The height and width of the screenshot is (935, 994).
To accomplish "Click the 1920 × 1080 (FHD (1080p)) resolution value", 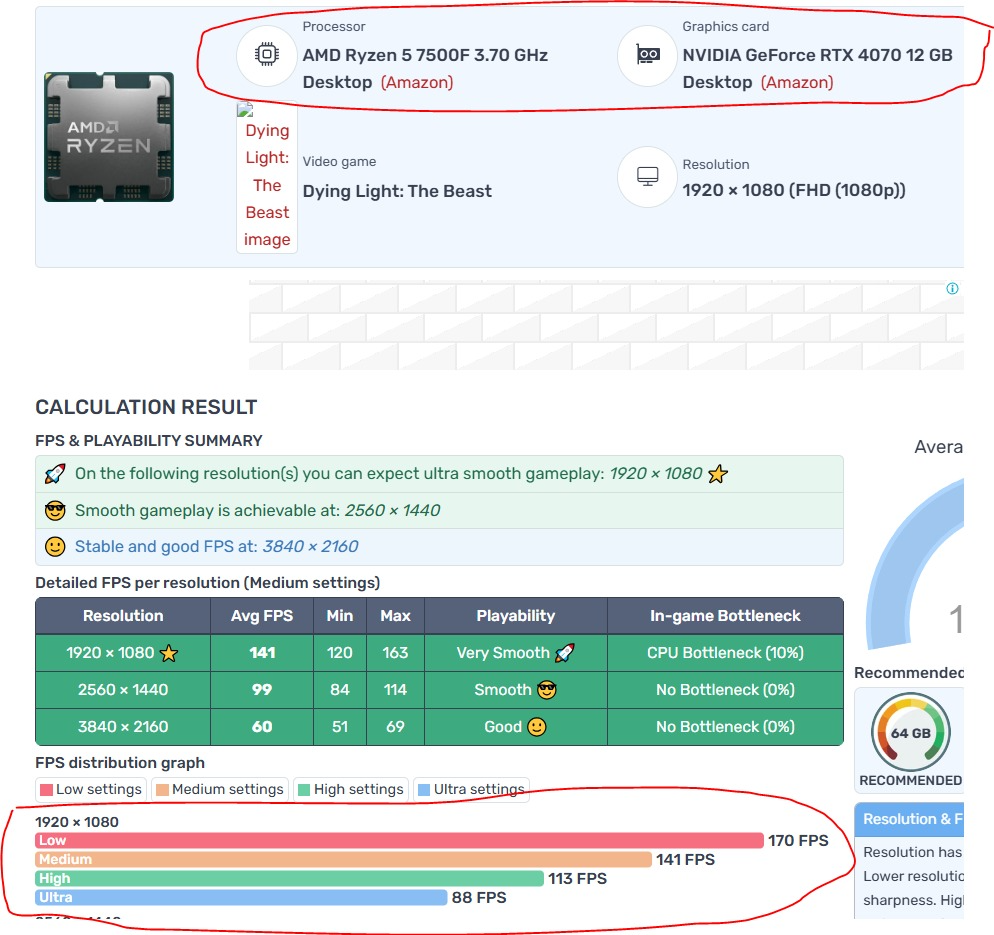I will [794, 190].
